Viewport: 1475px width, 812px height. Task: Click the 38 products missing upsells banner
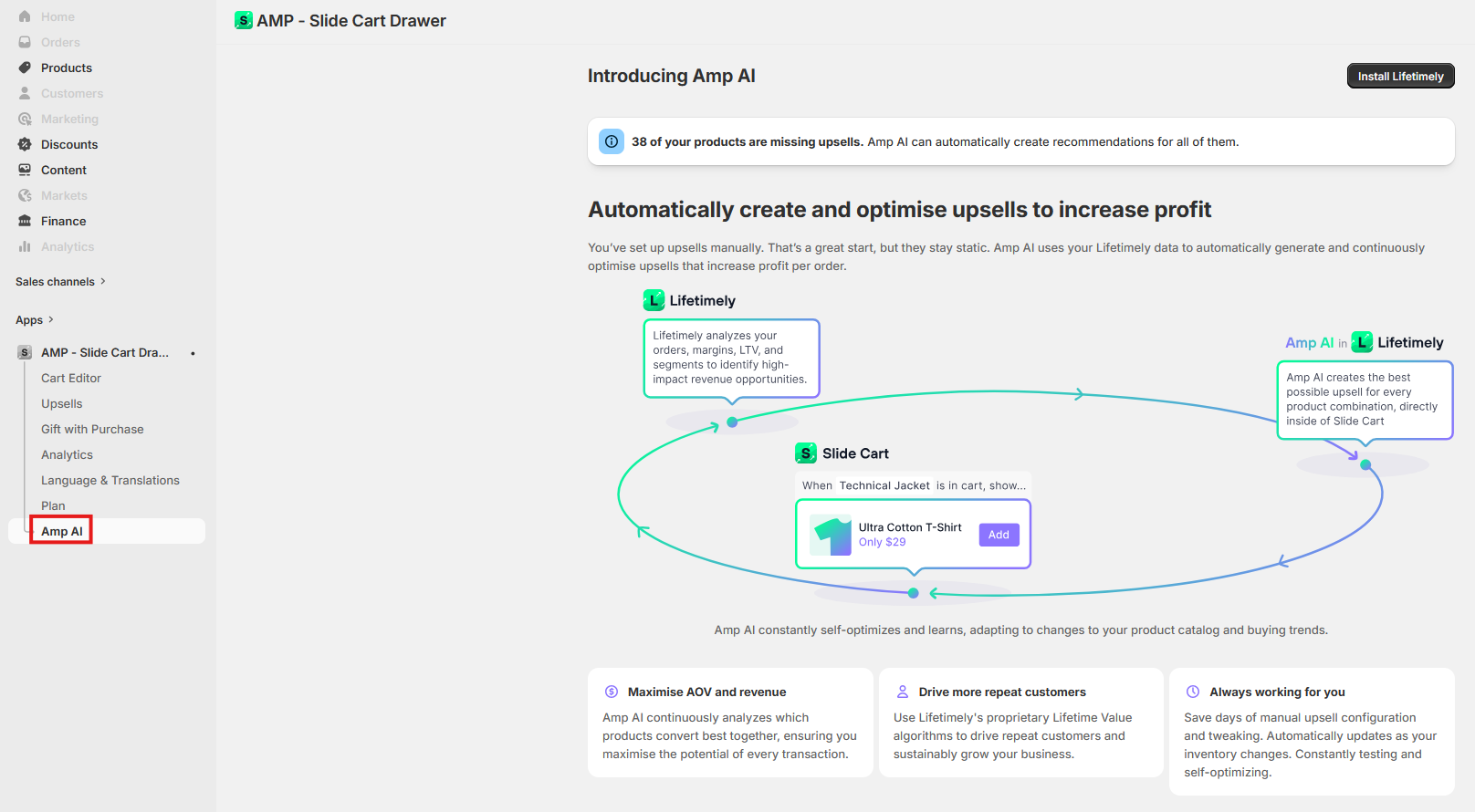(1020, 141)
